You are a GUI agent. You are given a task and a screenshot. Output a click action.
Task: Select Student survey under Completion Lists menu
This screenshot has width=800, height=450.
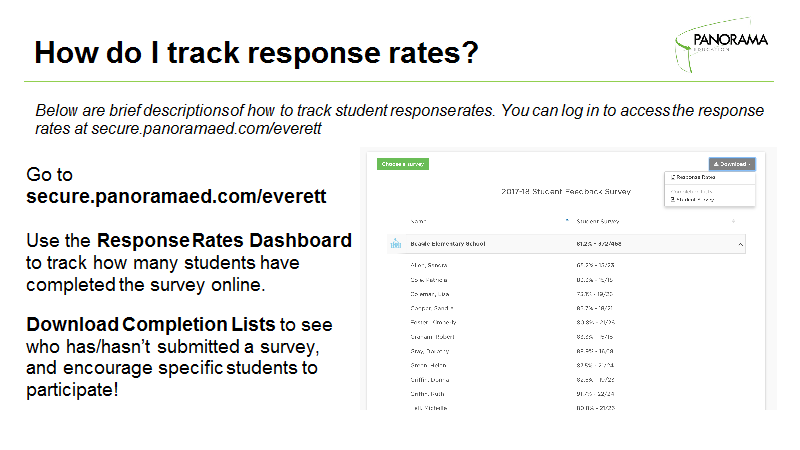pyautogui.click(x=692, y=199)
